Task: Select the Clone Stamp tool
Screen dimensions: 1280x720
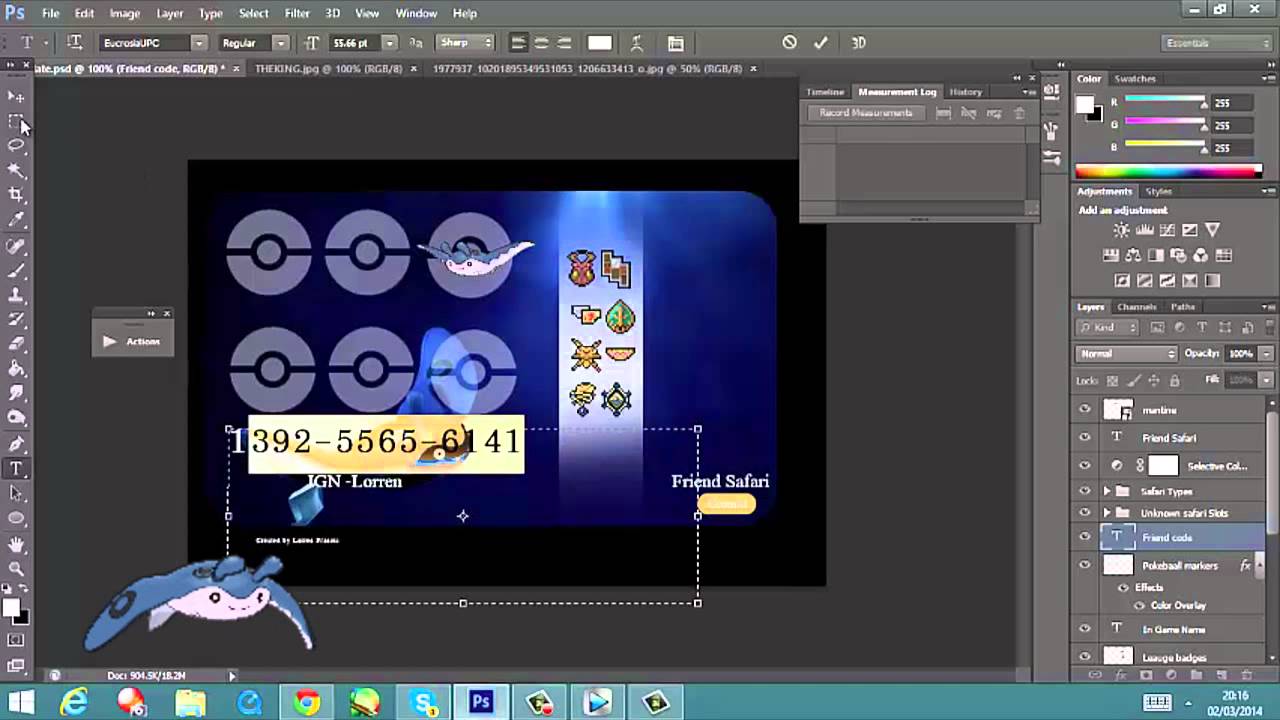Action: pos(16,295)
